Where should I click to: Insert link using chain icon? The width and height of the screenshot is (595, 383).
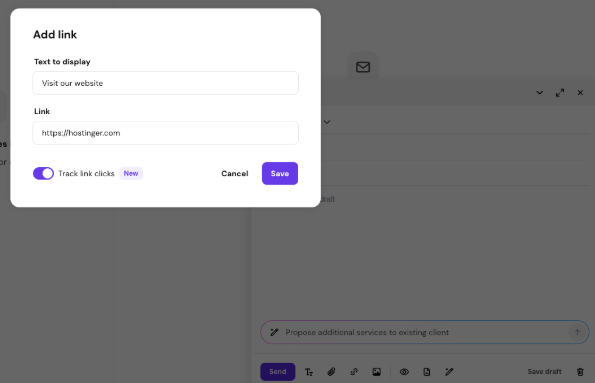(x=354, y=372)
